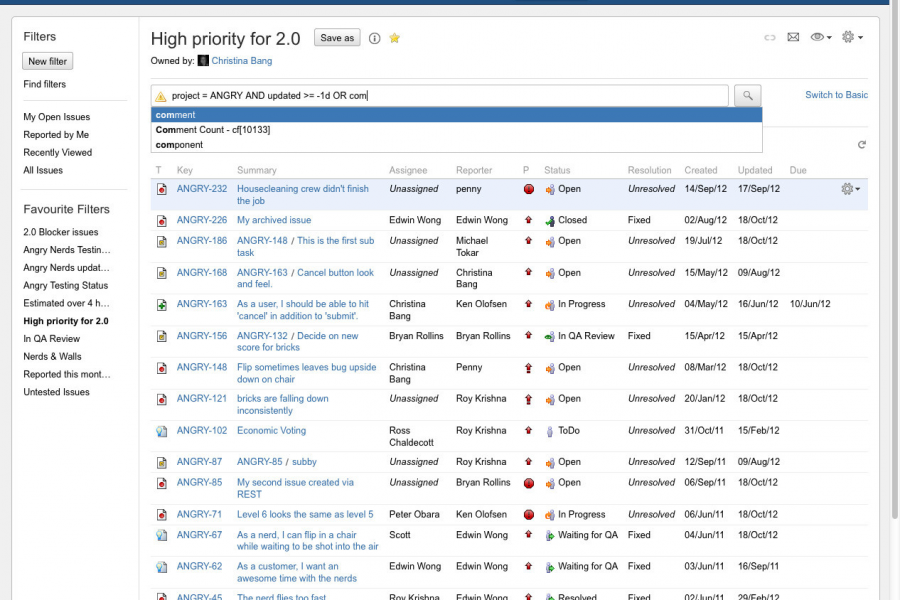Click in the JQL query input field
The height and width of the screenshot is (600, 900).
coord(440,96)
